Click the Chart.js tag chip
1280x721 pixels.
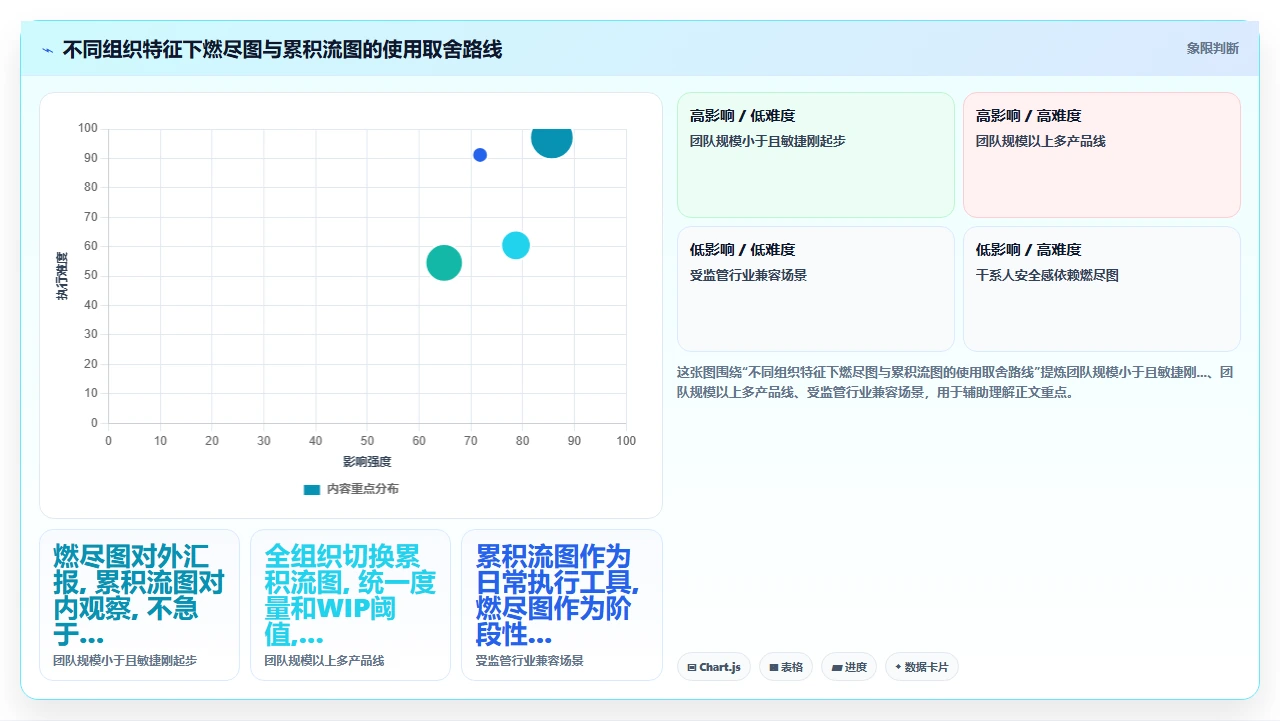point(714,667)
